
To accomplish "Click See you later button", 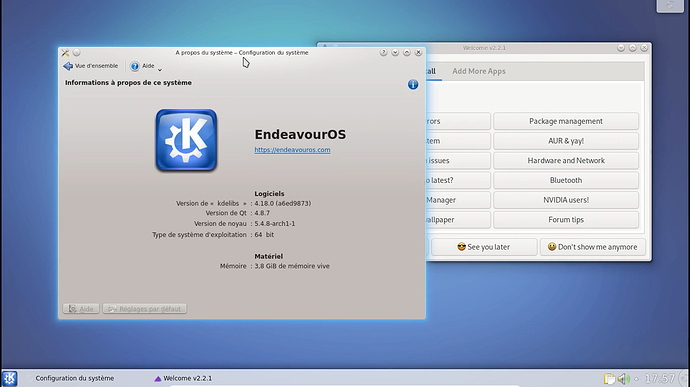I will pyautogui.click(x=484, y=247).
